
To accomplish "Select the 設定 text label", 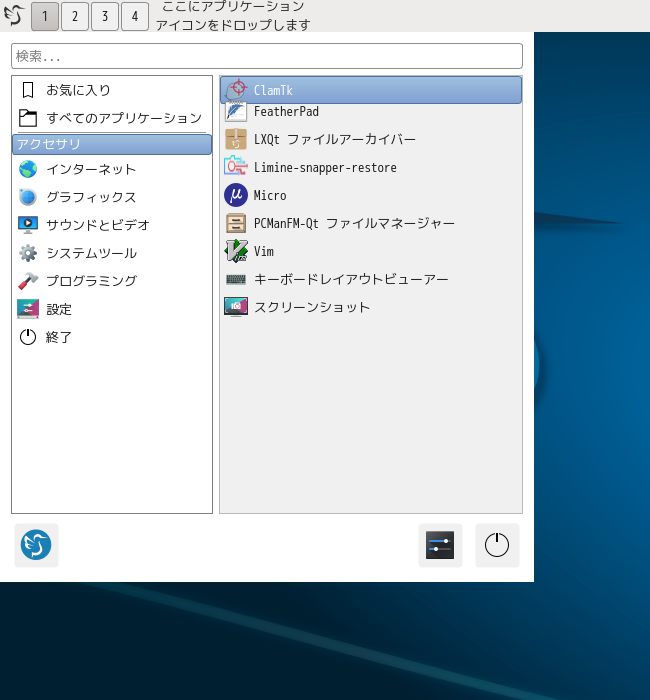I will coord(59,309).
